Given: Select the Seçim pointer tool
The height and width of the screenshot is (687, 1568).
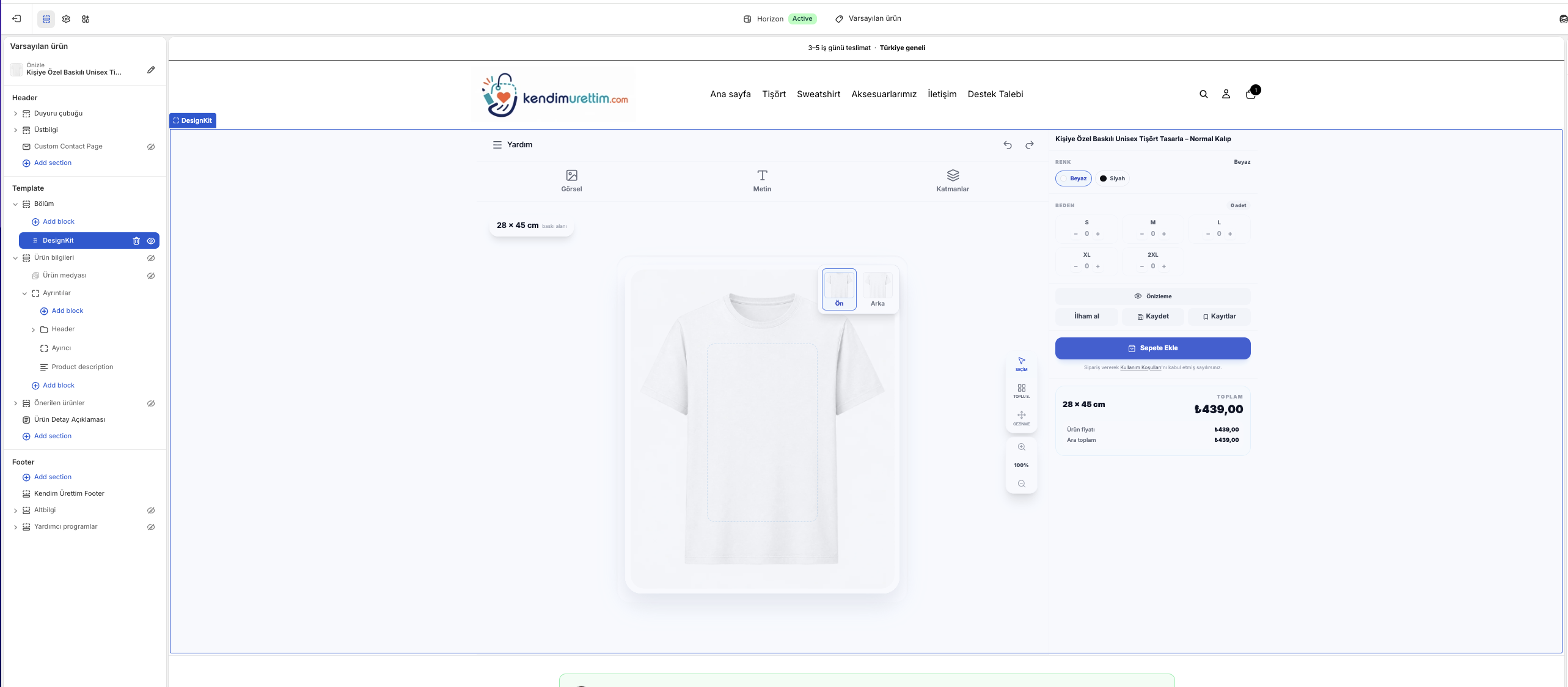Looking at the screenshot, I should pos(1021,364).
